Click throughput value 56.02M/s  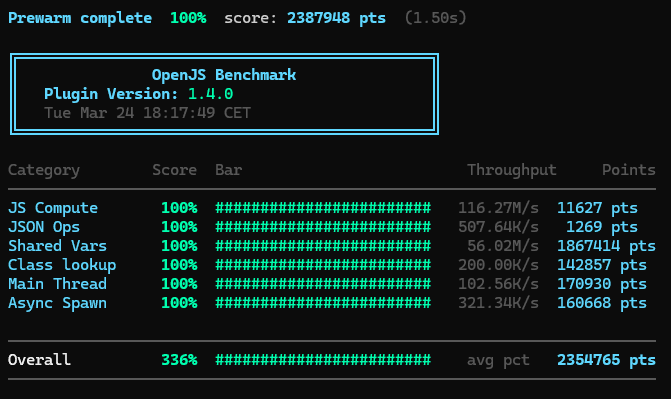point(503,246)
